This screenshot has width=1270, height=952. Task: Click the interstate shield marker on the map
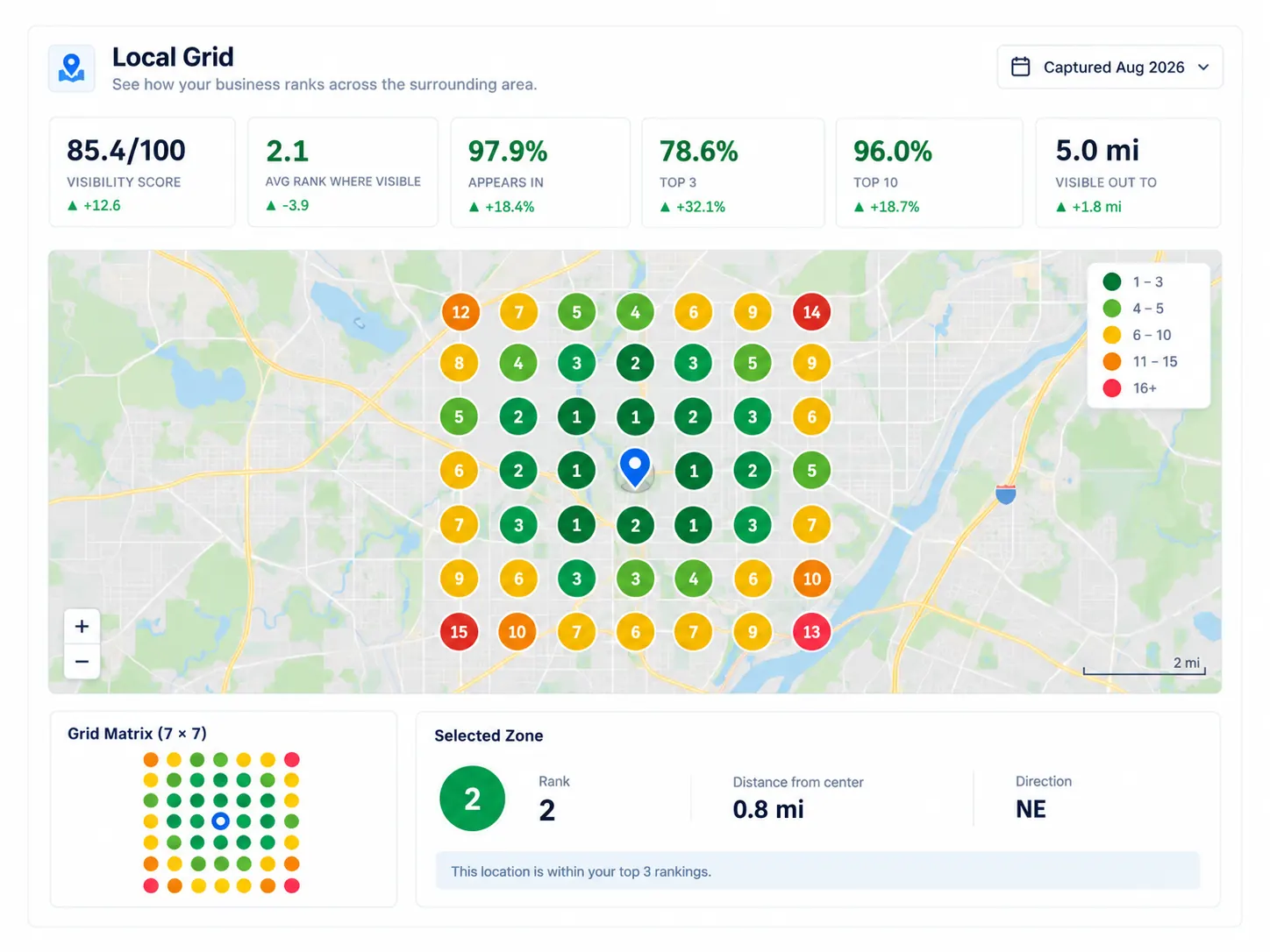tap(1006, 494)
